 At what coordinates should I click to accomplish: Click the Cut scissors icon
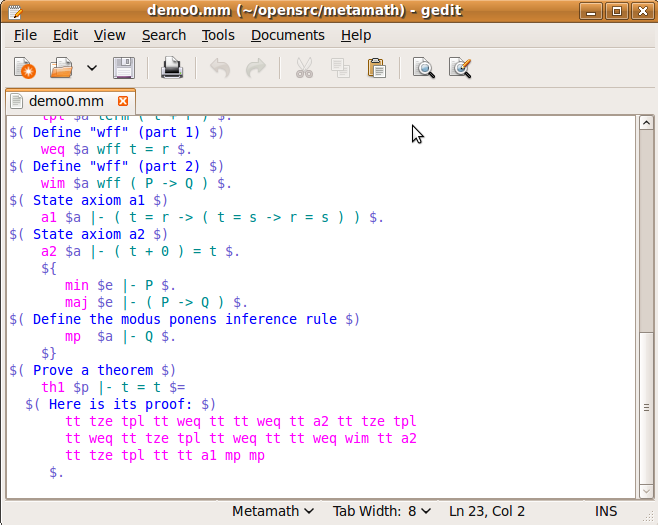point(304,68)
